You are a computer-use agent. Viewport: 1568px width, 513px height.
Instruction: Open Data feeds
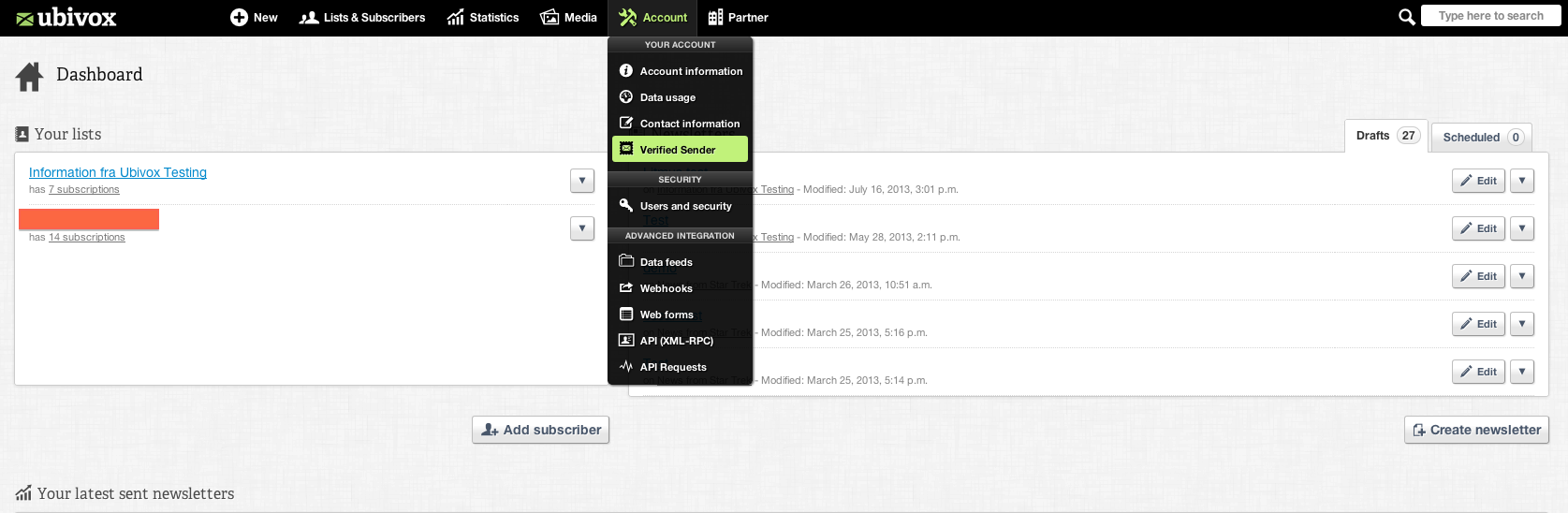680,262
